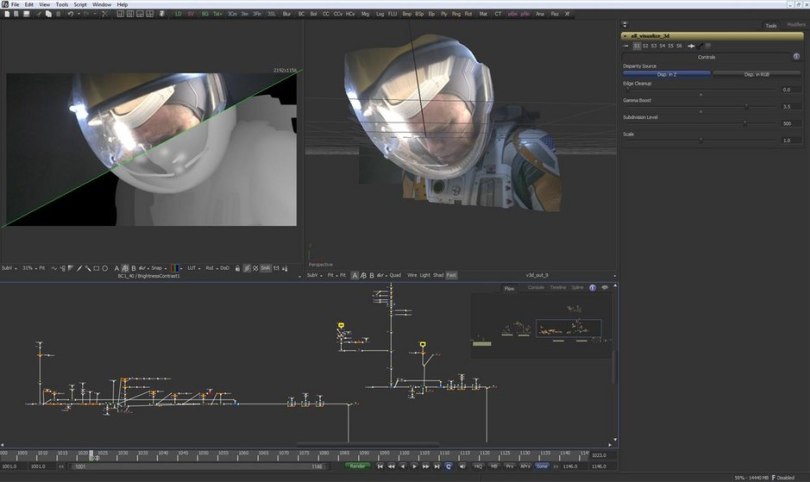Add a Background via BG button
Screen dimensions: 810x482
[x=205, y=14]
